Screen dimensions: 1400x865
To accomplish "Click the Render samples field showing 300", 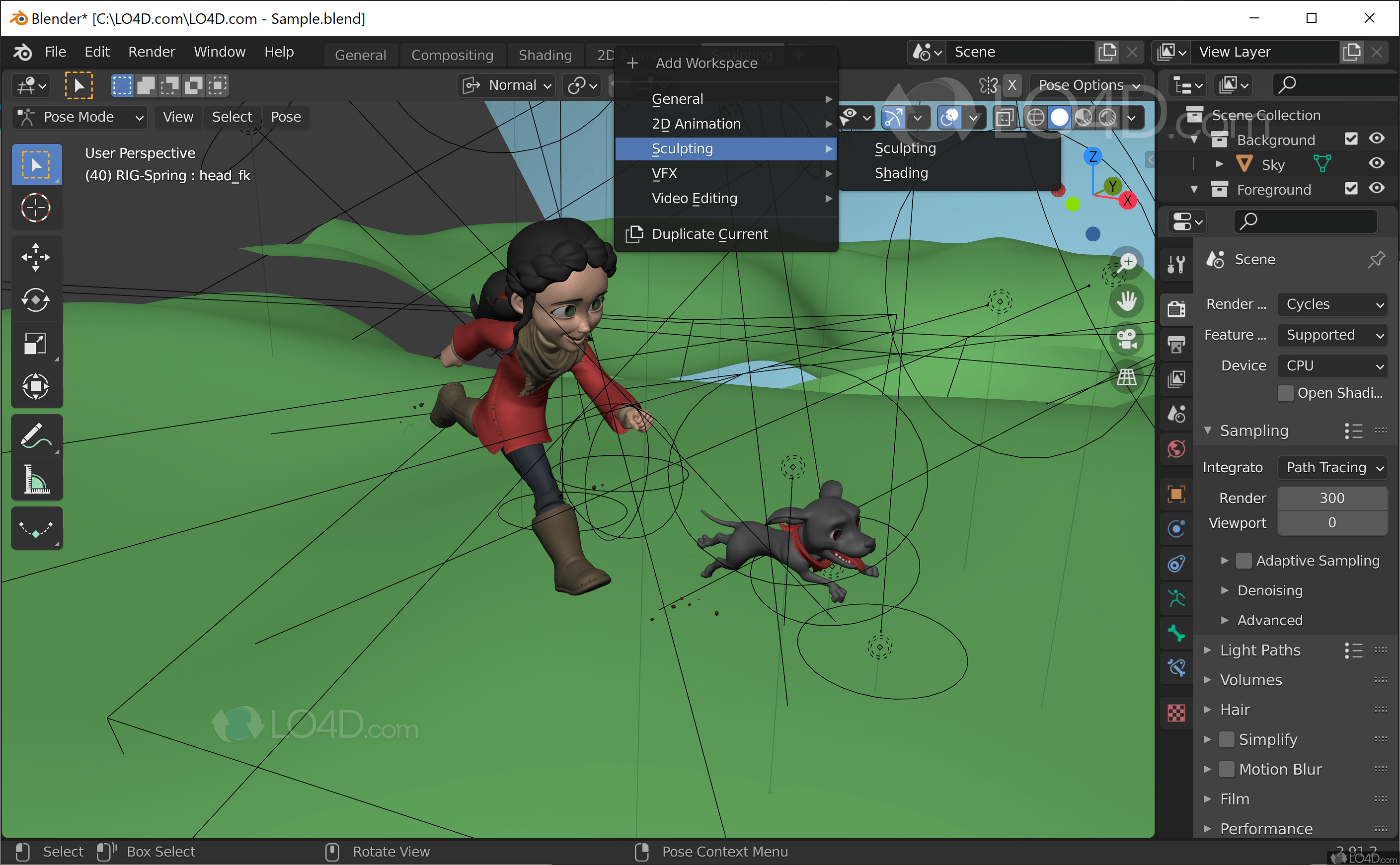I will [1331, 498].
